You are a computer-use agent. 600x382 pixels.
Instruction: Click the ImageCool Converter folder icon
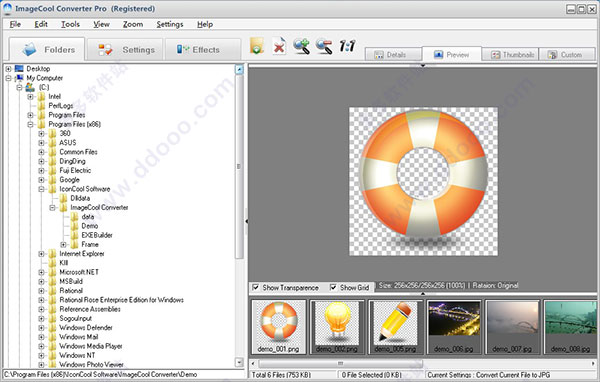pos(64,207)
